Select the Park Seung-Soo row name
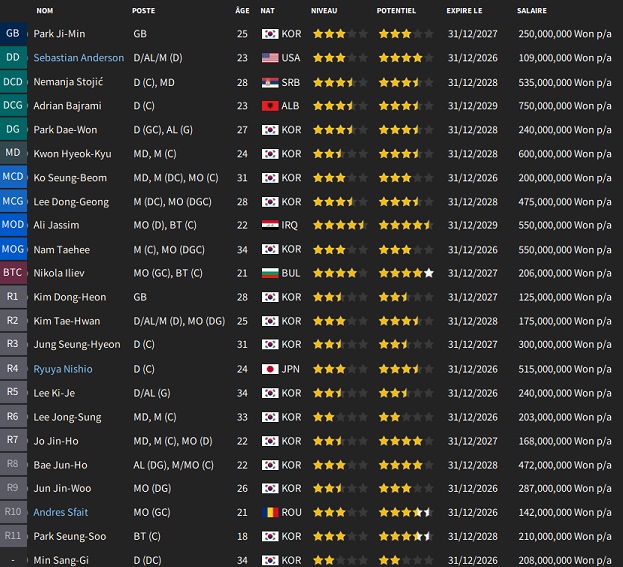The width and height of the screenshot is (623, 567). (x=70, y=536)
